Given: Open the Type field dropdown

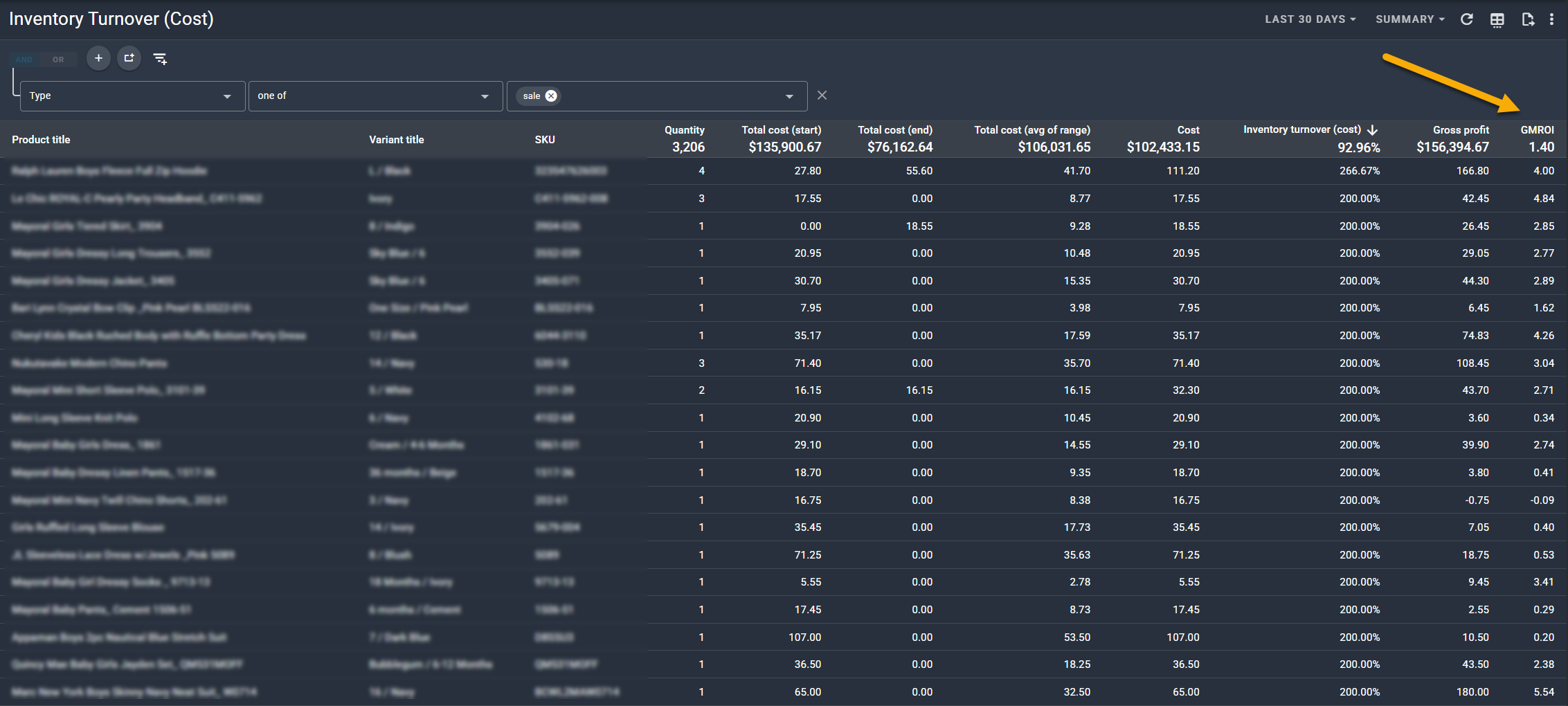Looking at the screenshot, I should pyautogui.click(x=132, y=96).
